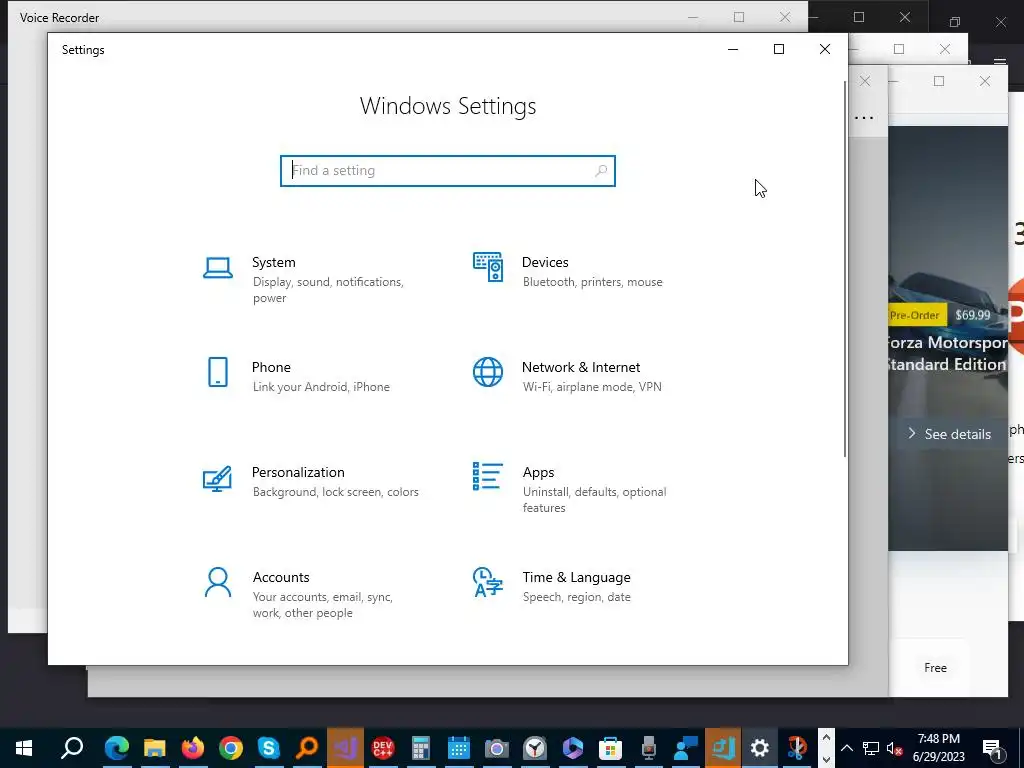Open the Network & Internet globe icon
1024x768 pixels.
[x=488, y=372]
